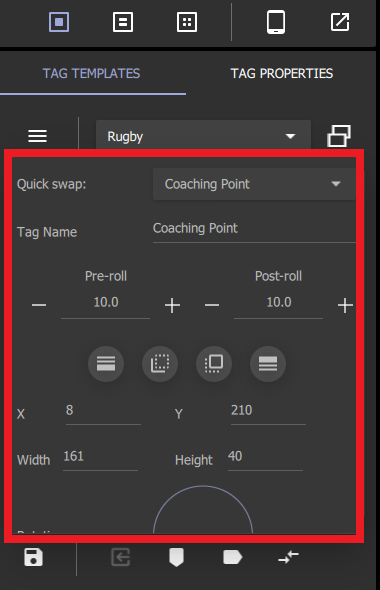Viewport: 380px width, 590px height.
Task: Choose the grid layout icon
Action: [187, 22]
